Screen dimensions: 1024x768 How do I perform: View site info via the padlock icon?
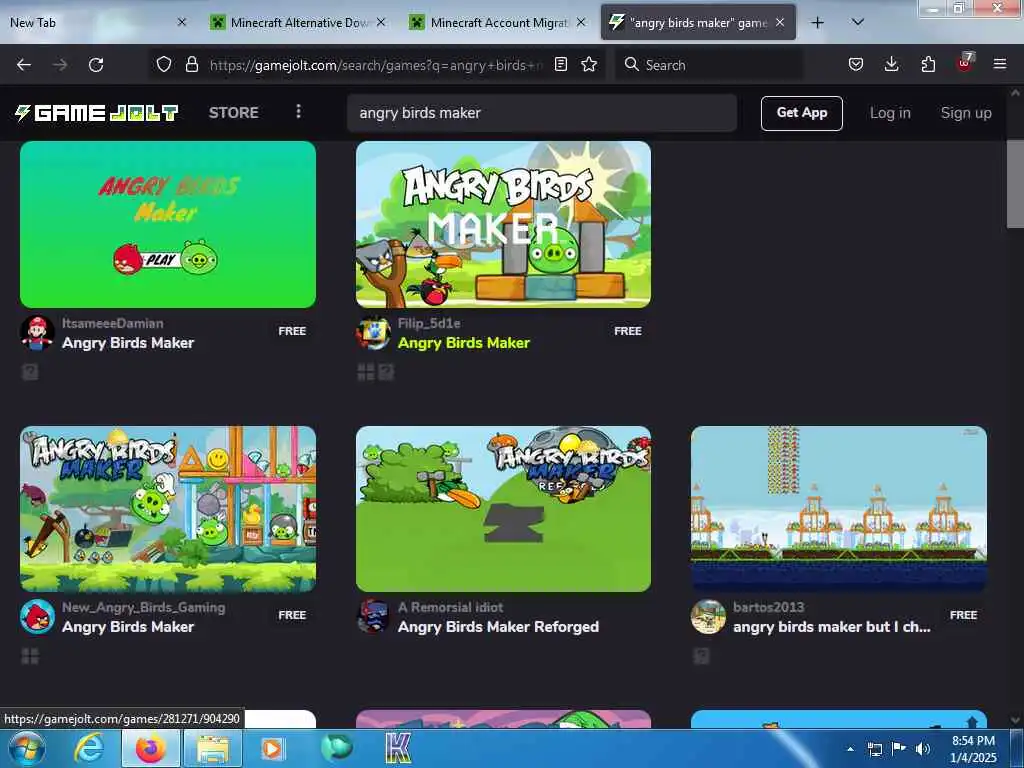pos(191,64)
